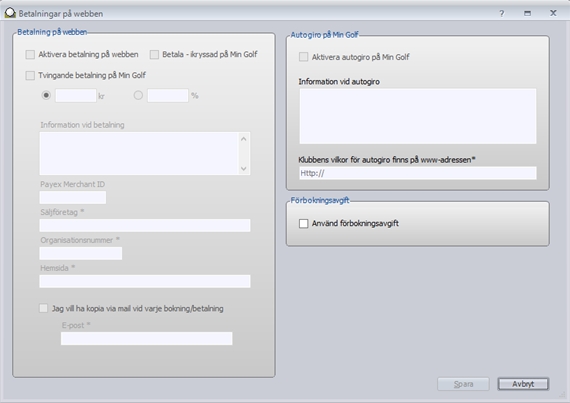Check Använd förbokningsavgift option

(304, 223)
